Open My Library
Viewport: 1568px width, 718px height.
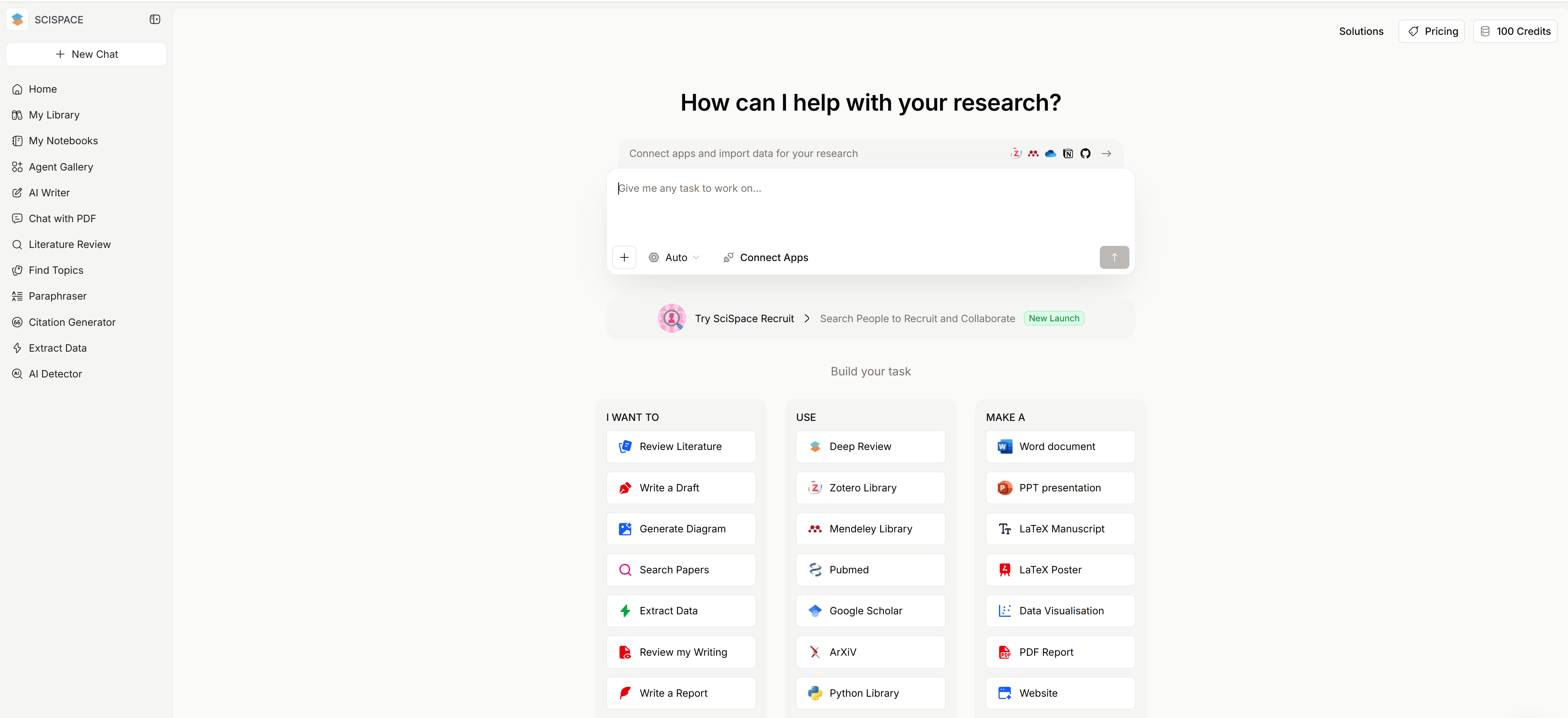(x=86, y=115)
